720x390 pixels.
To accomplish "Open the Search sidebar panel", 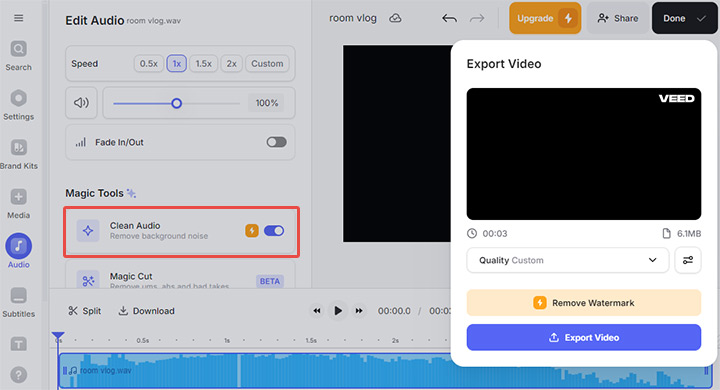I will [x=18, y=56].
